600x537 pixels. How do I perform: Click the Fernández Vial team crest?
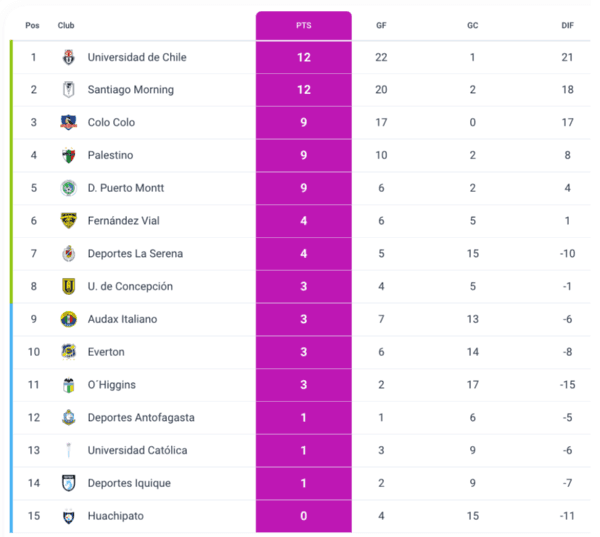[x=68, y=221]
